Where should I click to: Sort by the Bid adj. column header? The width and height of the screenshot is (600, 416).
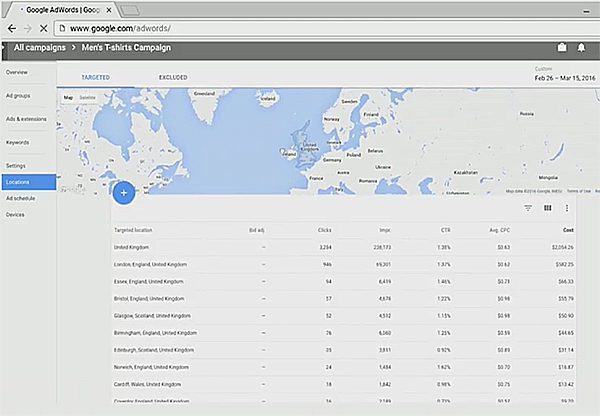257,230
